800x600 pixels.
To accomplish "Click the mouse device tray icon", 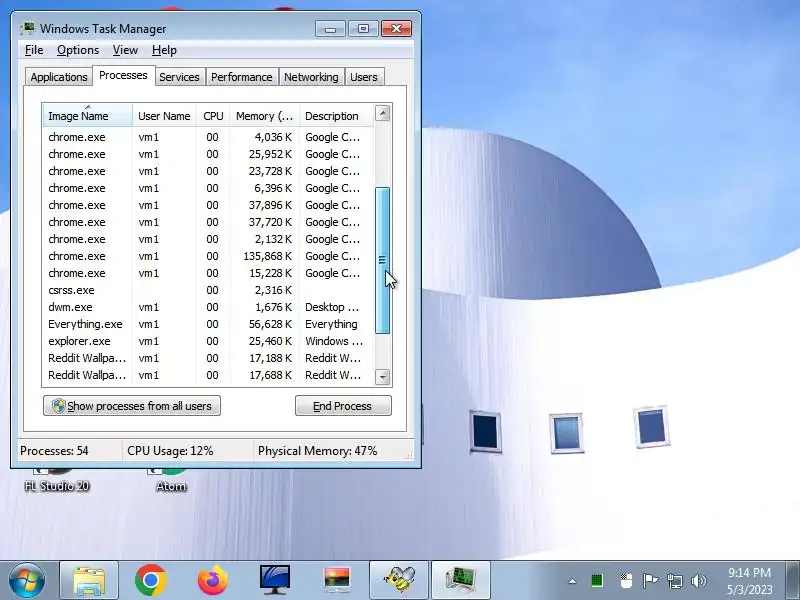I will pos(626,581).
